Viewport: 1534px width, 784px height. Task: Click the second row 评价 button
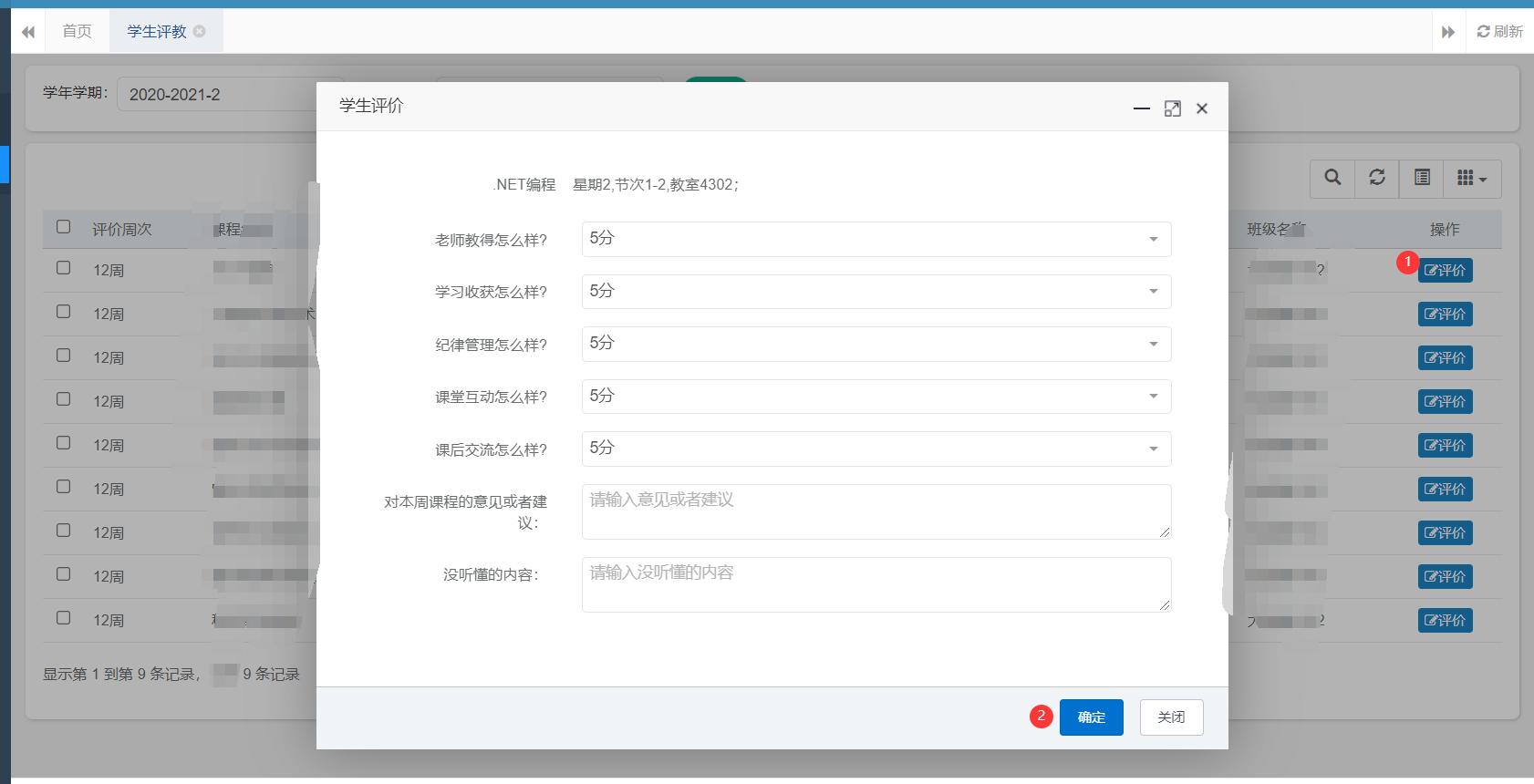coord(1446,315)
